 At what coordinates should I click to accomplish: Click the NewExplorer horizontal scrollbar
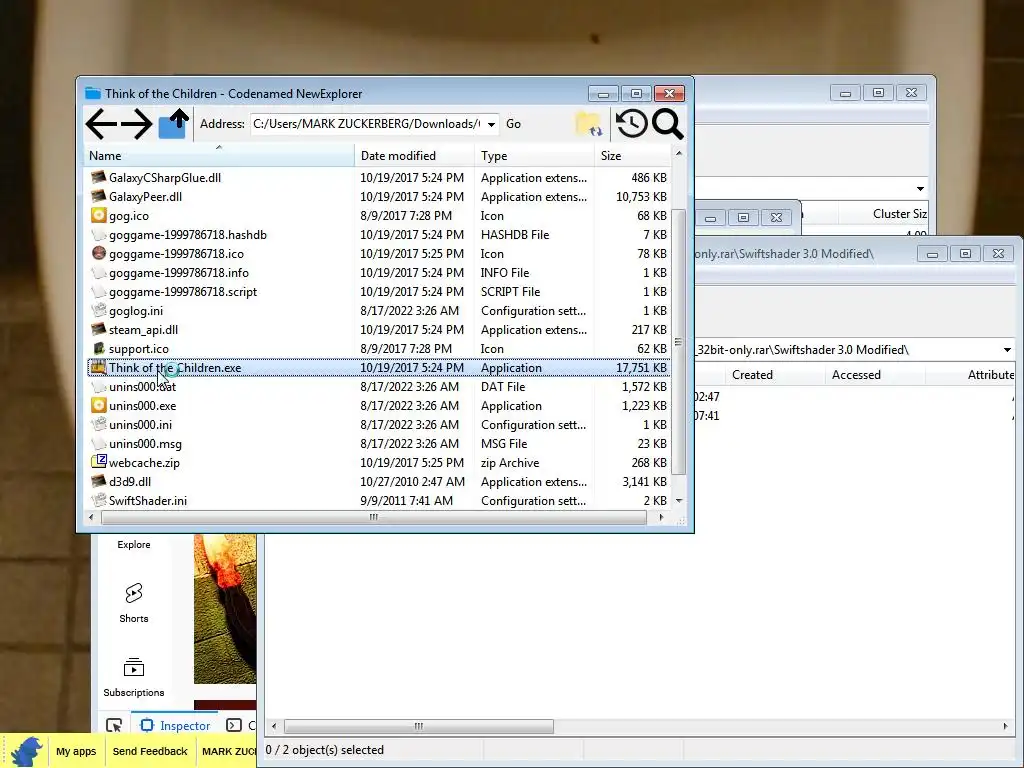[374, 517]
